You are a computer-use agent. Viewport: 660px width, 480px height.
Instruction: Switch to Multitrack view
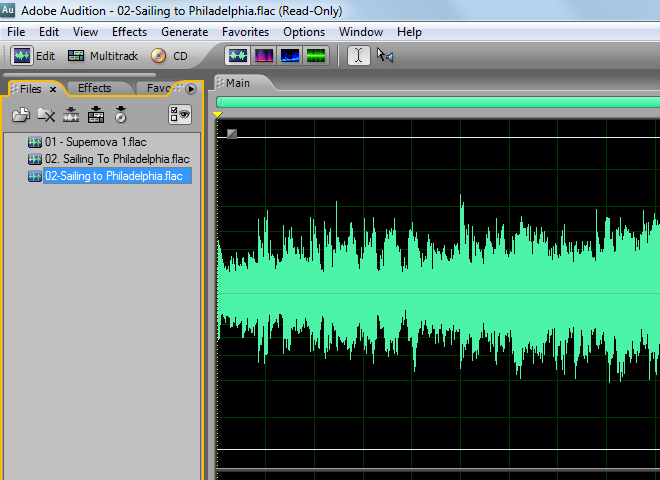click(x=103, y=56)
